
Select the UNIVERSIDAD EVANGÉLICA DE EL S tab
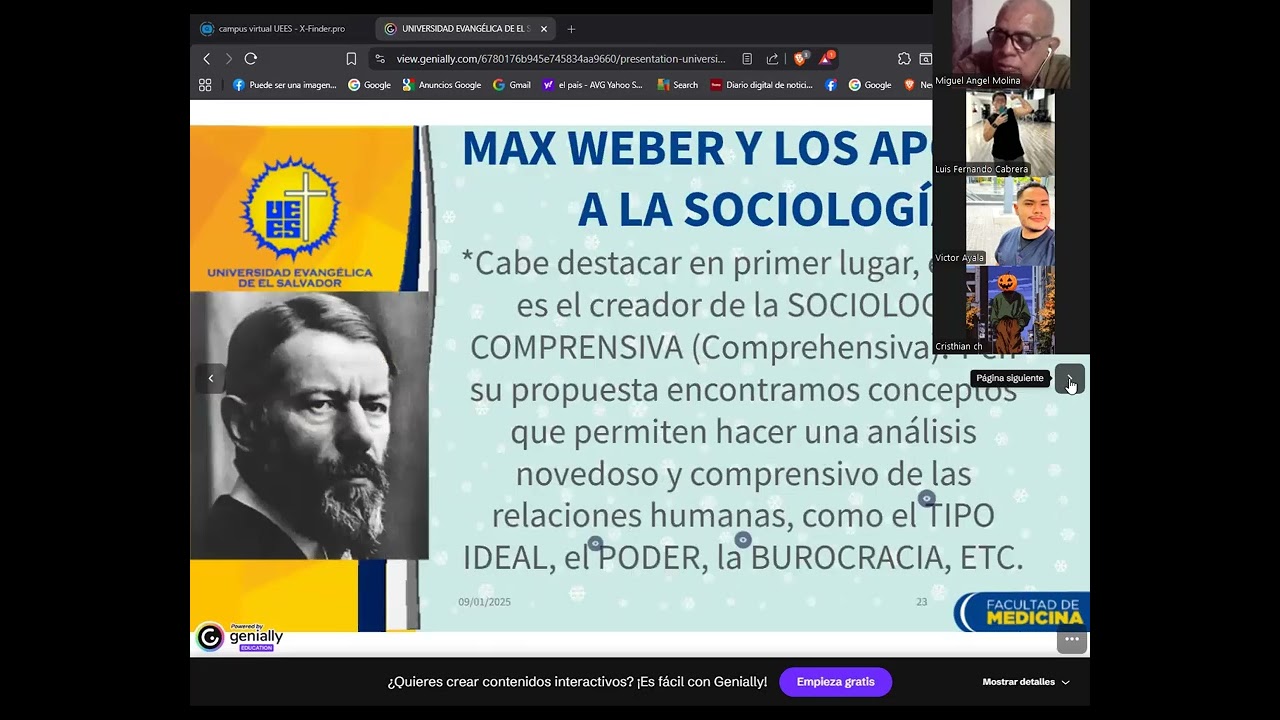coord(466,29)
